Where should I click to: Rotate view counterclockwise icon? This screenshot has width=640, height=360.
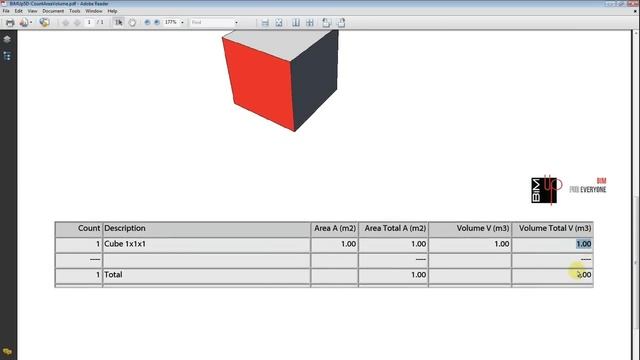327,23
